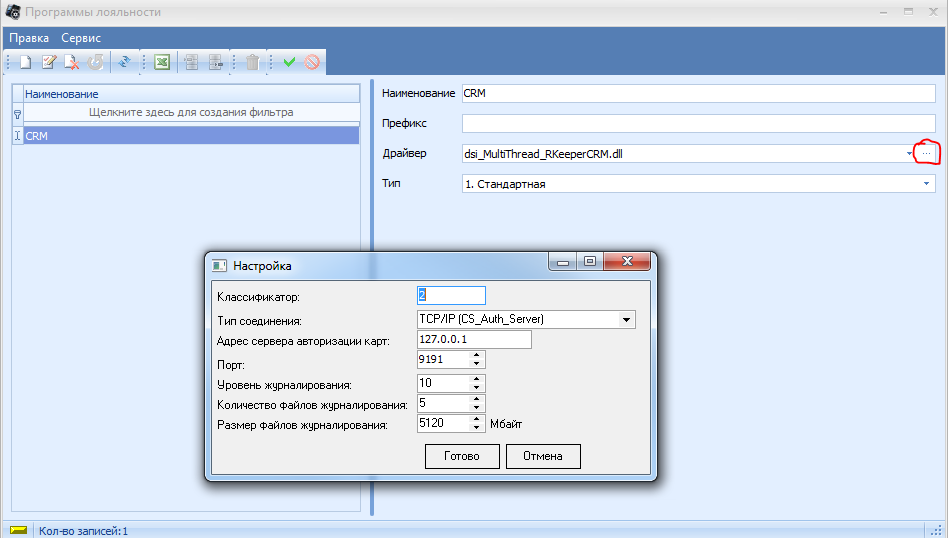Open the Сервис menu
The height and width of the screenshot is (538, 948).
click(x=81, y=38)
